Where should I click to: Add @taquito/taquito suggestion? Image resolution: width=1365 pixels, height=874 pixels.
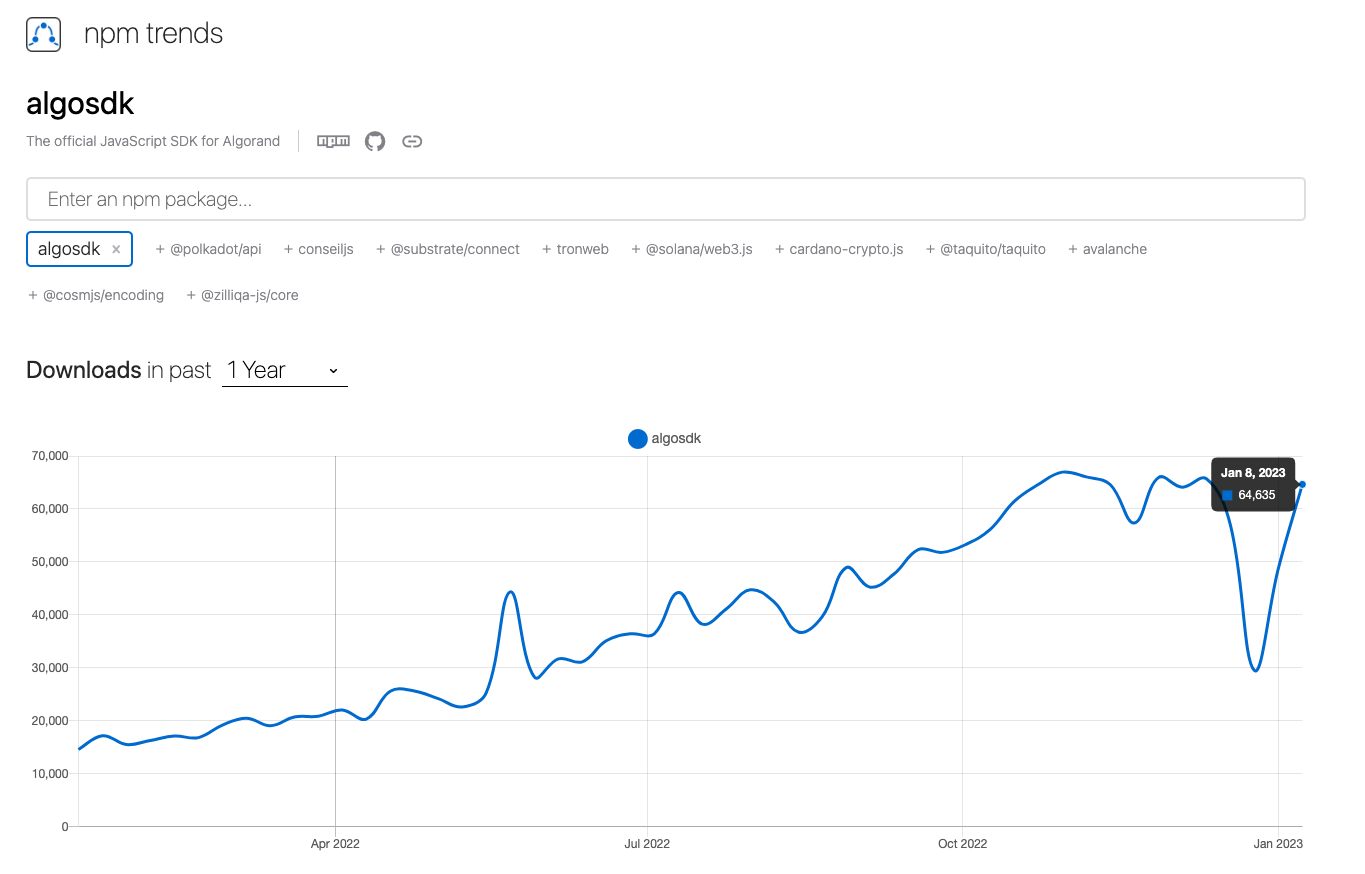tap(986, 249)
